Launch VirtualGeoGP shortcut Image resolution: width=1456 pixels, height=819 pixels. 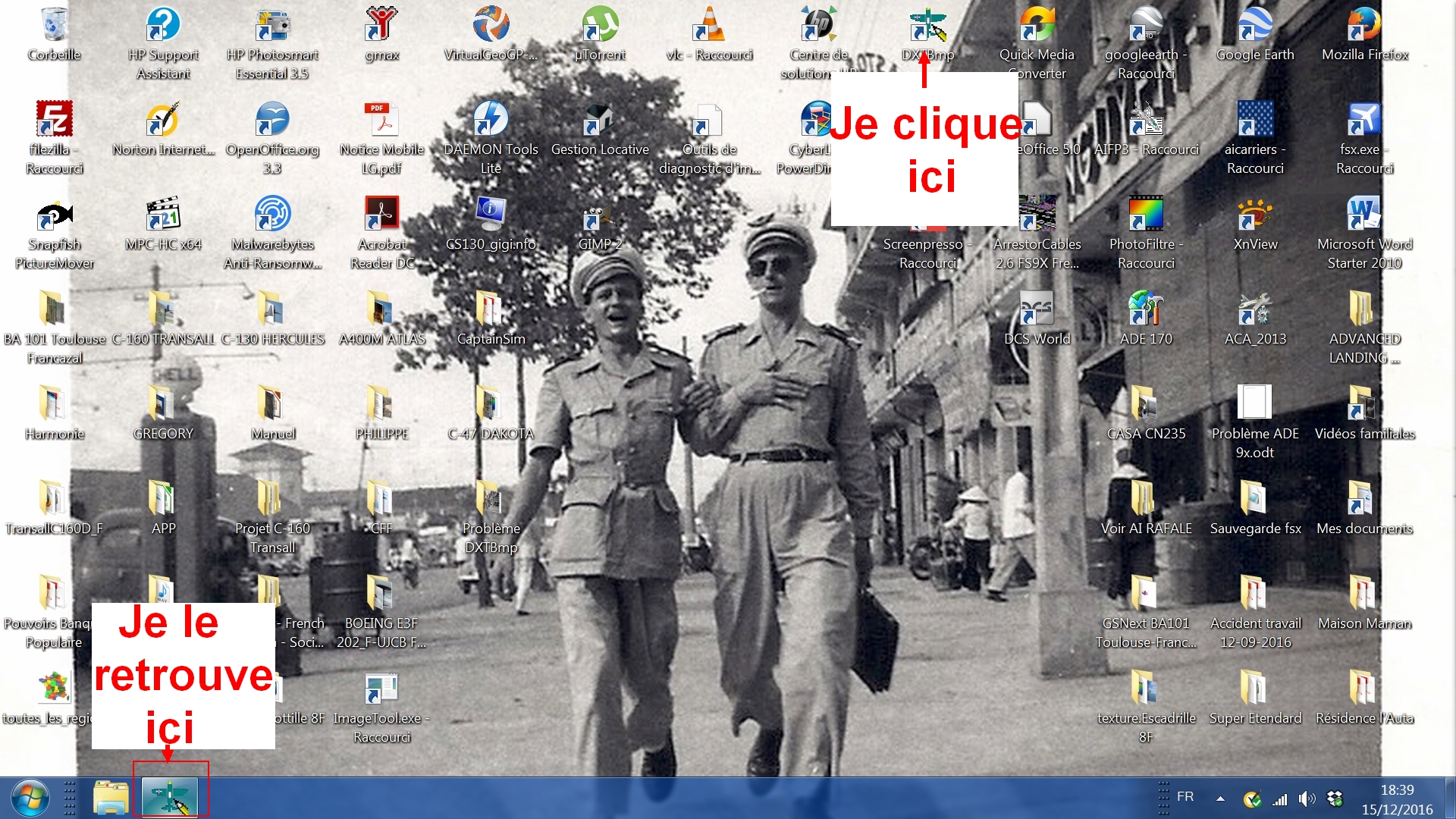click(x=491, y=25)
